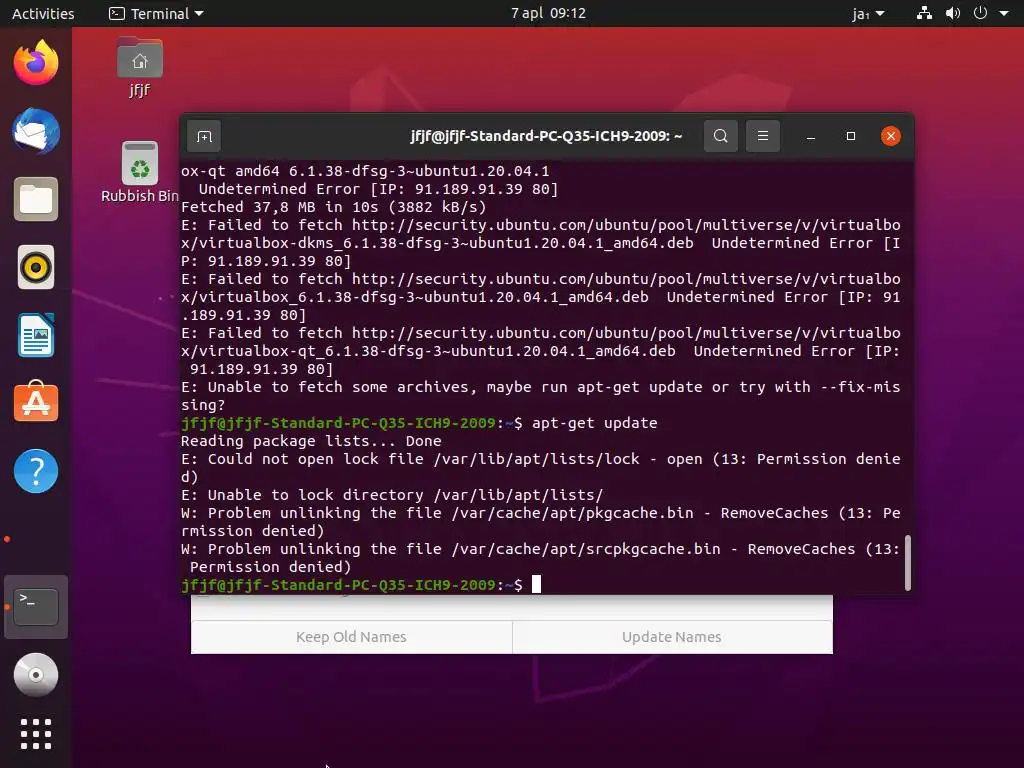Click the terminal window title text
This screenshot has width=1024, height=768.
tap(546, 136)
